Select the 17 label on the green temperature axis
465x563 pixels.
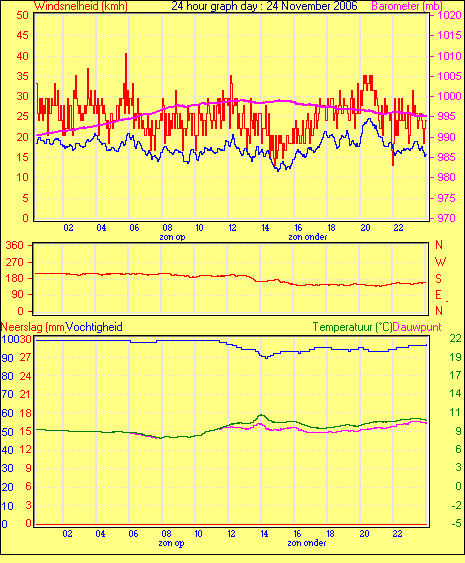click(x=455, y=376)
